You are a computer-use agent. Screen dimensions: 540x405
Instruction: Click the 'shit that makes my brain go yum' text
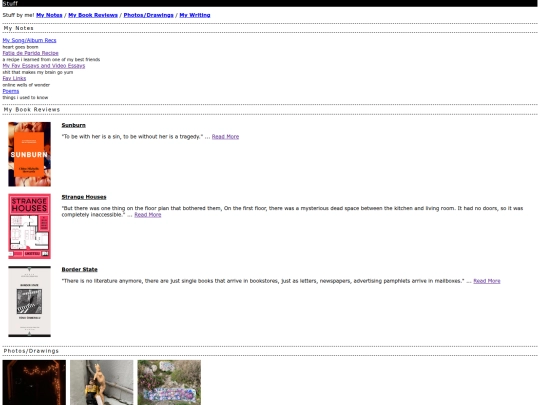coord(38,72)
